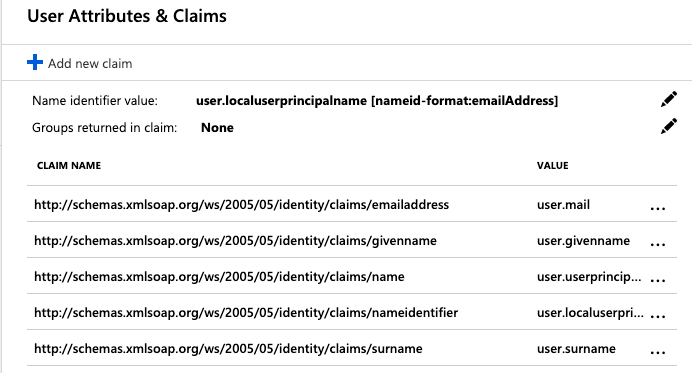Edit Groups returned in claim with pencil icon
The width and height of the screenshot is (692, 373).
point(669,126)
